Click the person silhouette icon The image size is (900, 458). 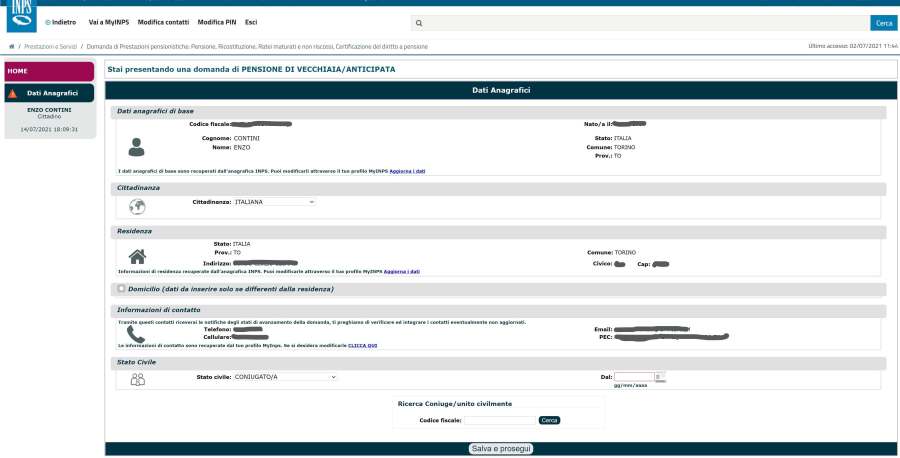(x=137, y=147)
